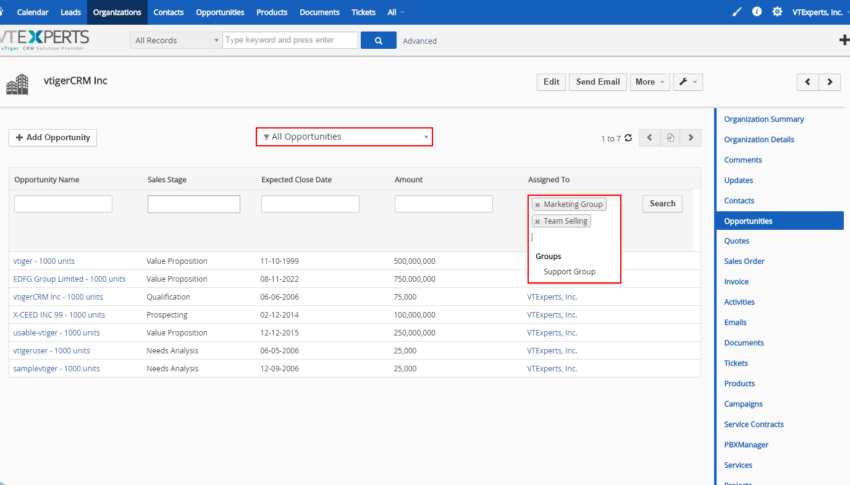This screenshot has height=485, width=850.
Task: Remove Team Selling tag
Action: pos(537,222)
